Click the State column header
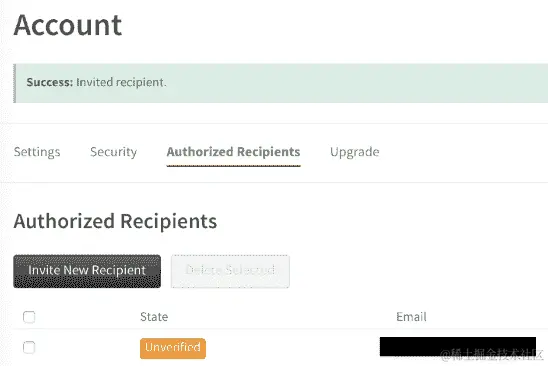Screen dimensions: 548x366 tap(154, 317)
